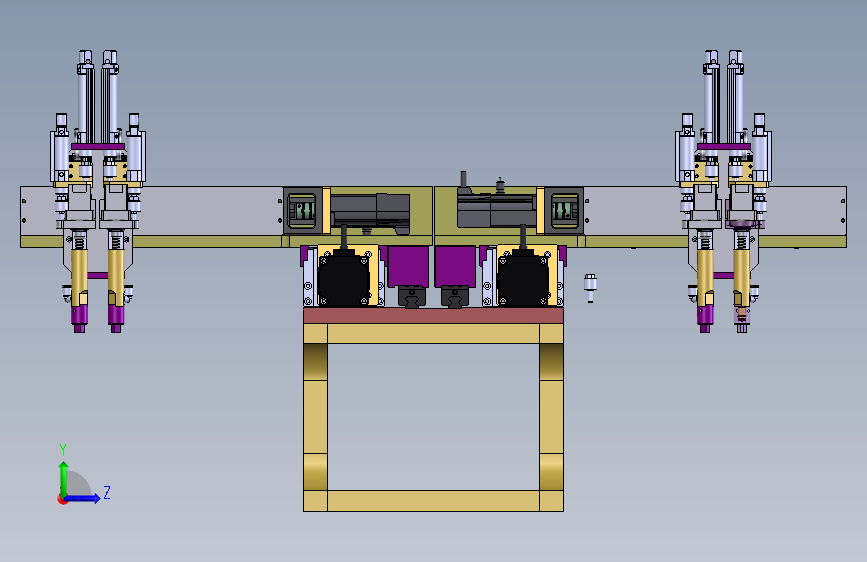Select the left purple block at the center

tap(408, 267)
